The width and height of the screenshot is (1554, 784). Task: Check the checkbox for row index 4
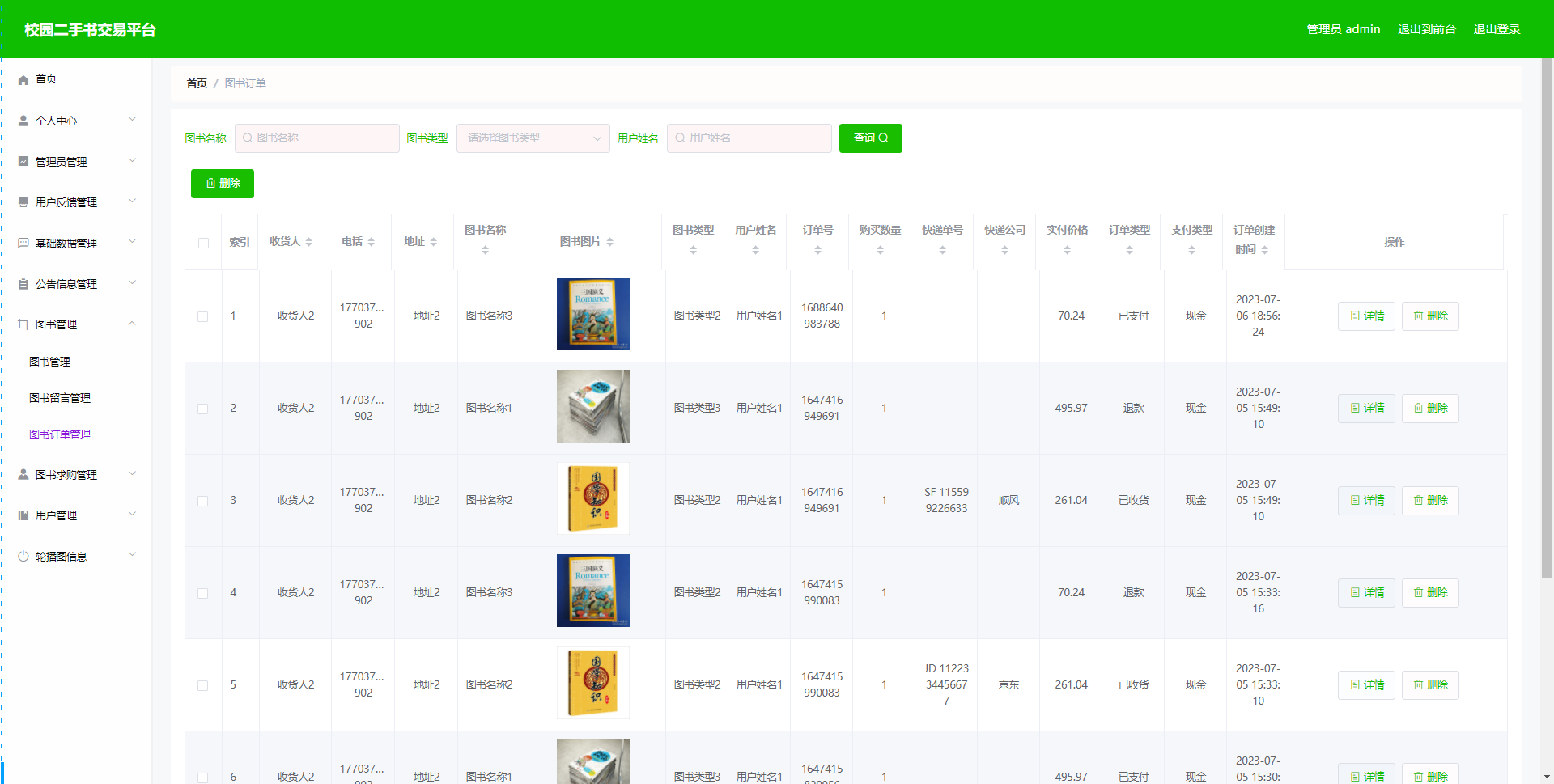(x=203, y=593)
